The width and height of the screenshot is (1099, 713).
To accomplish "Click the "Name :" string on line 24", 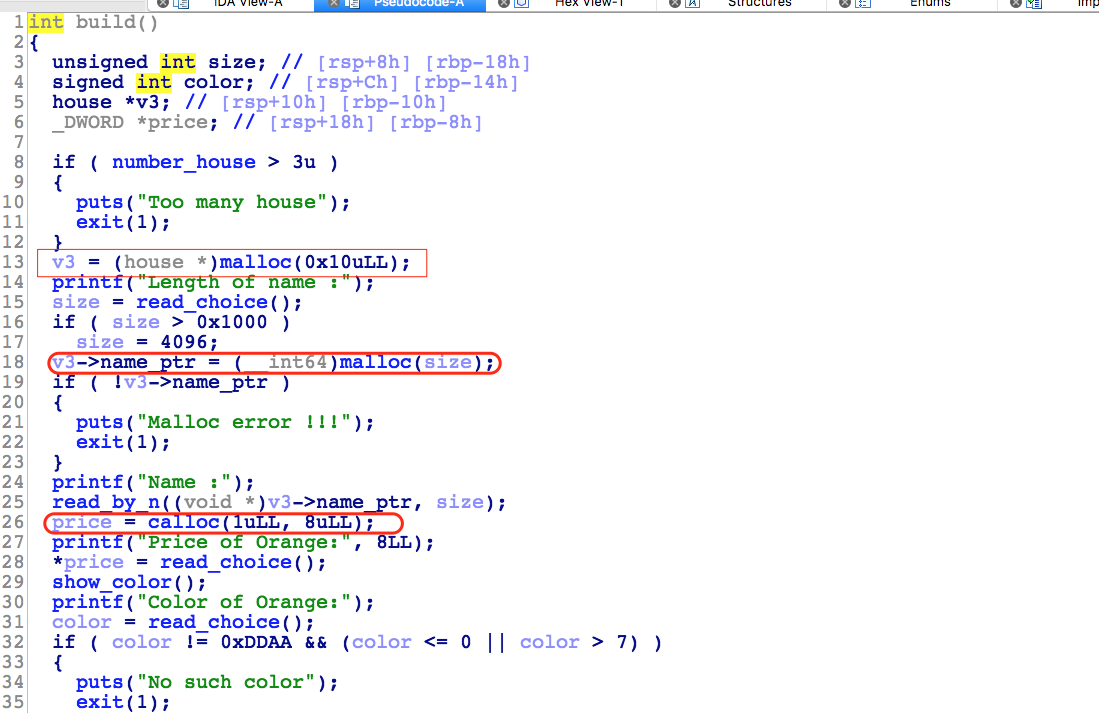I will point(184,483).
